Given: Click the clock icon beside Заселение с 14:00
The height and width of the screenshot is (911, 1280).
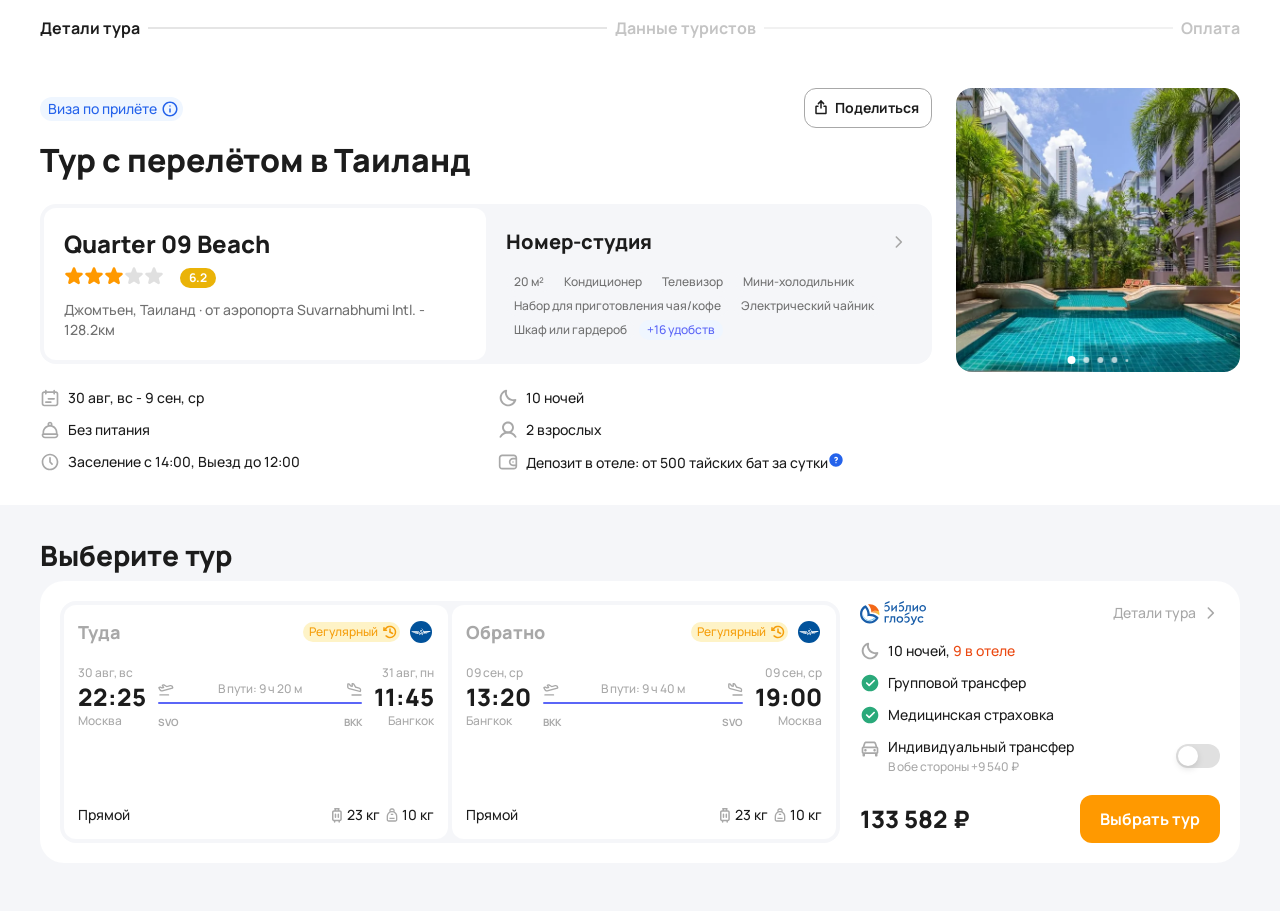Looking at the screenshot, I should pos(50,462).
